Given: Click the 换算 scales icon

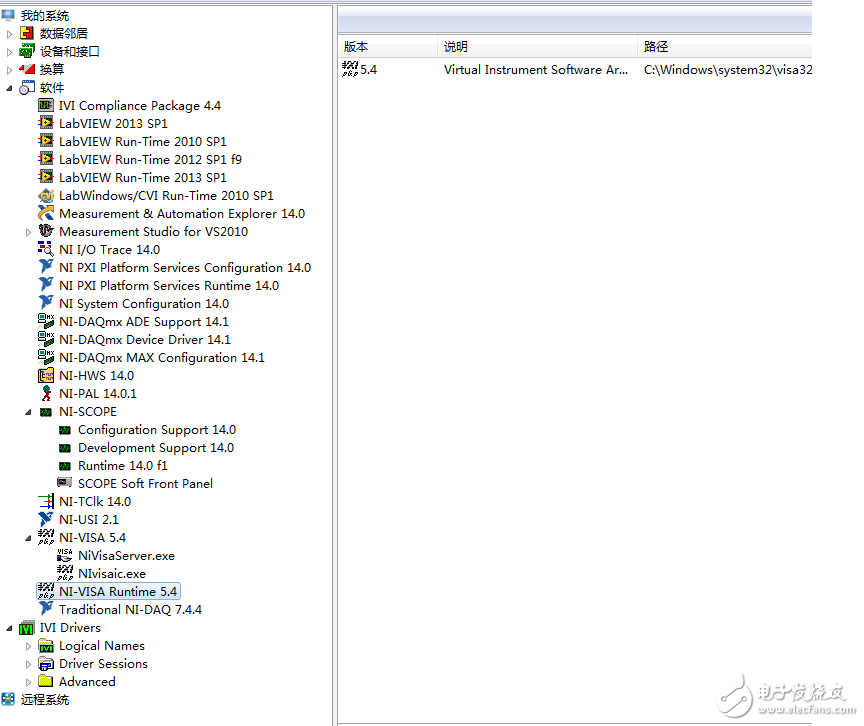Looking at the screenshot, I should click(x=27, y=69).
